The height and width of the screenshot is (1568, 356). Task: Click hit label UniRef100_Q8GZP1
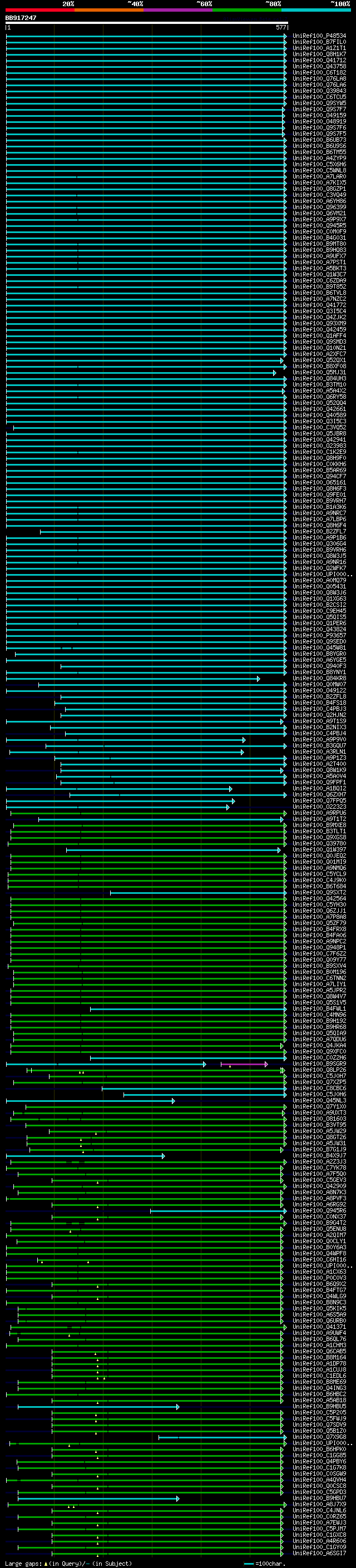point(319,189)
